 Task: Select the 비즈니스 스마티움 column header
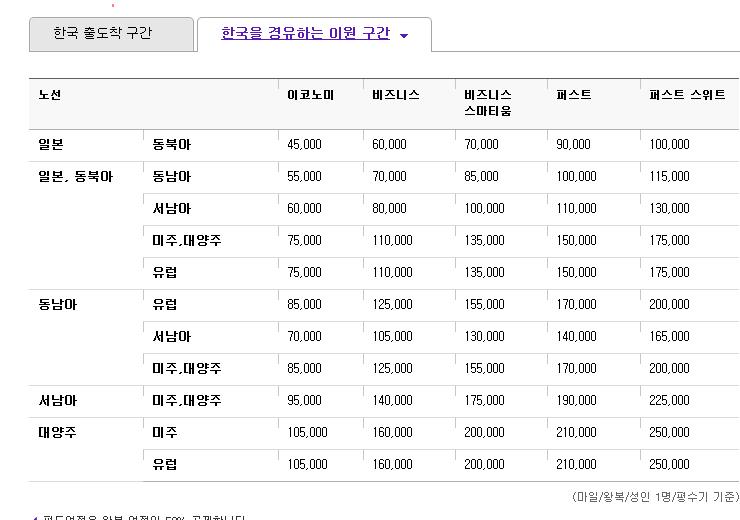click(488, 103)
